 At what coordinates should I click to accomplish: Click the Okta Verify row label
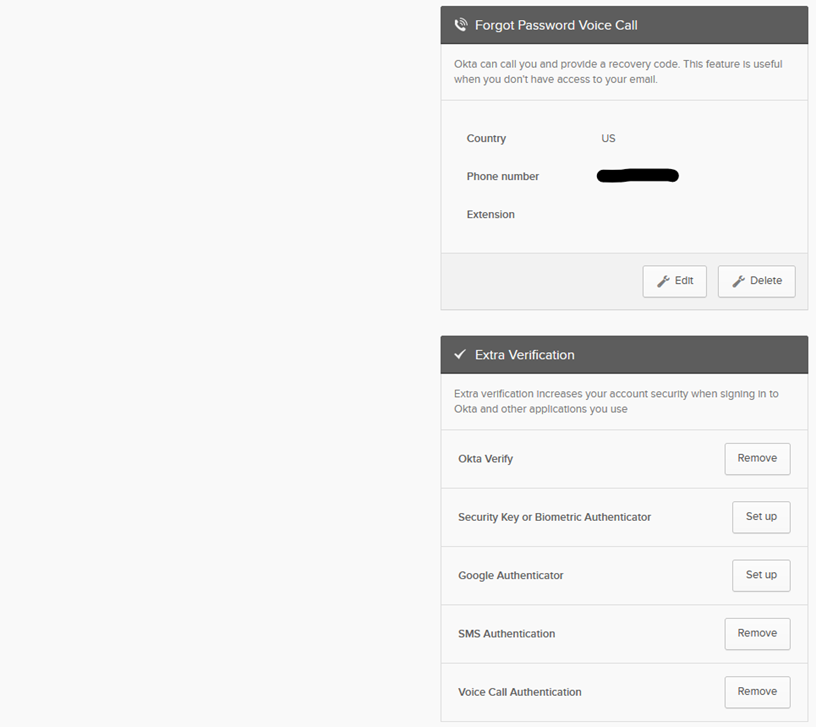pos(486,458)
